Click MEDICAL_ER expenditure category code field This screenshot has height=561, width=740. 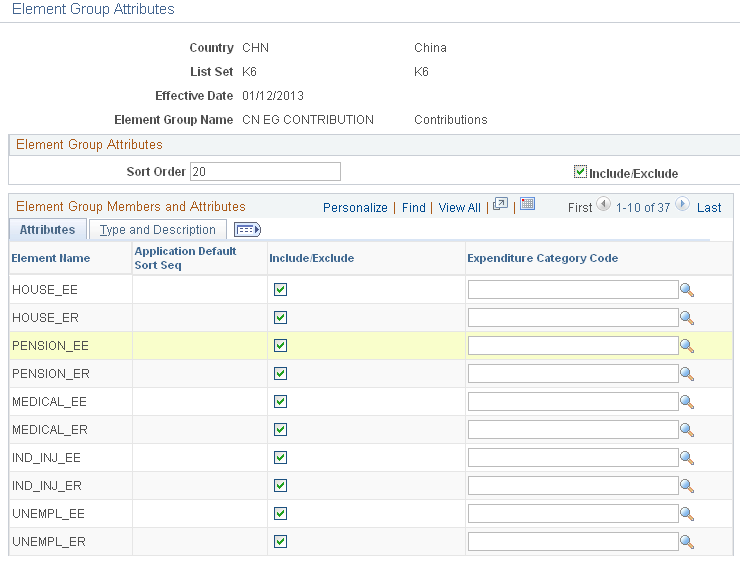573,429
